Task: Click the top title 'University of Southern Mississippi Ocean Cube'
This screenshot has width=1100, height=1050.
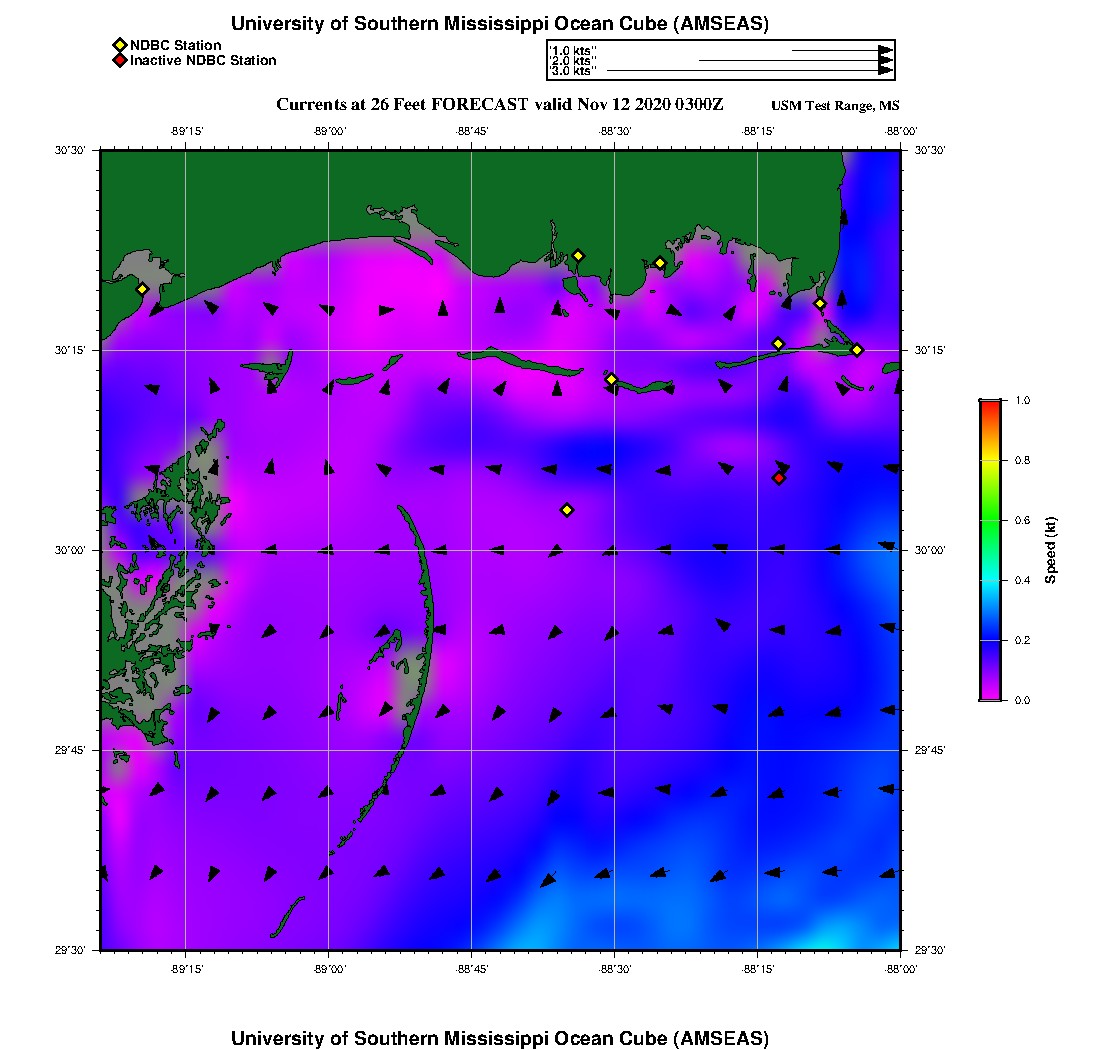Action: [499, 24]
